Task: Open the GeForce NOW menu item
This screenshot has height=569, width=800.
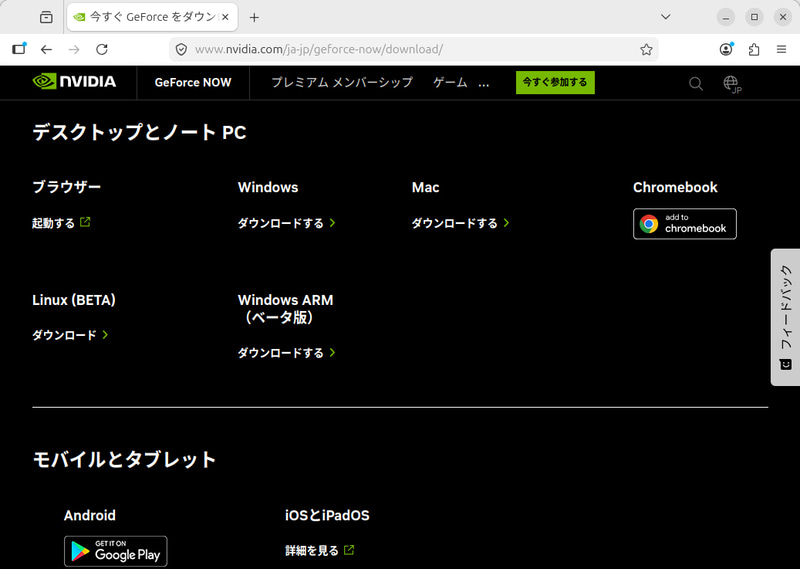Action: [x=193, y=83]
